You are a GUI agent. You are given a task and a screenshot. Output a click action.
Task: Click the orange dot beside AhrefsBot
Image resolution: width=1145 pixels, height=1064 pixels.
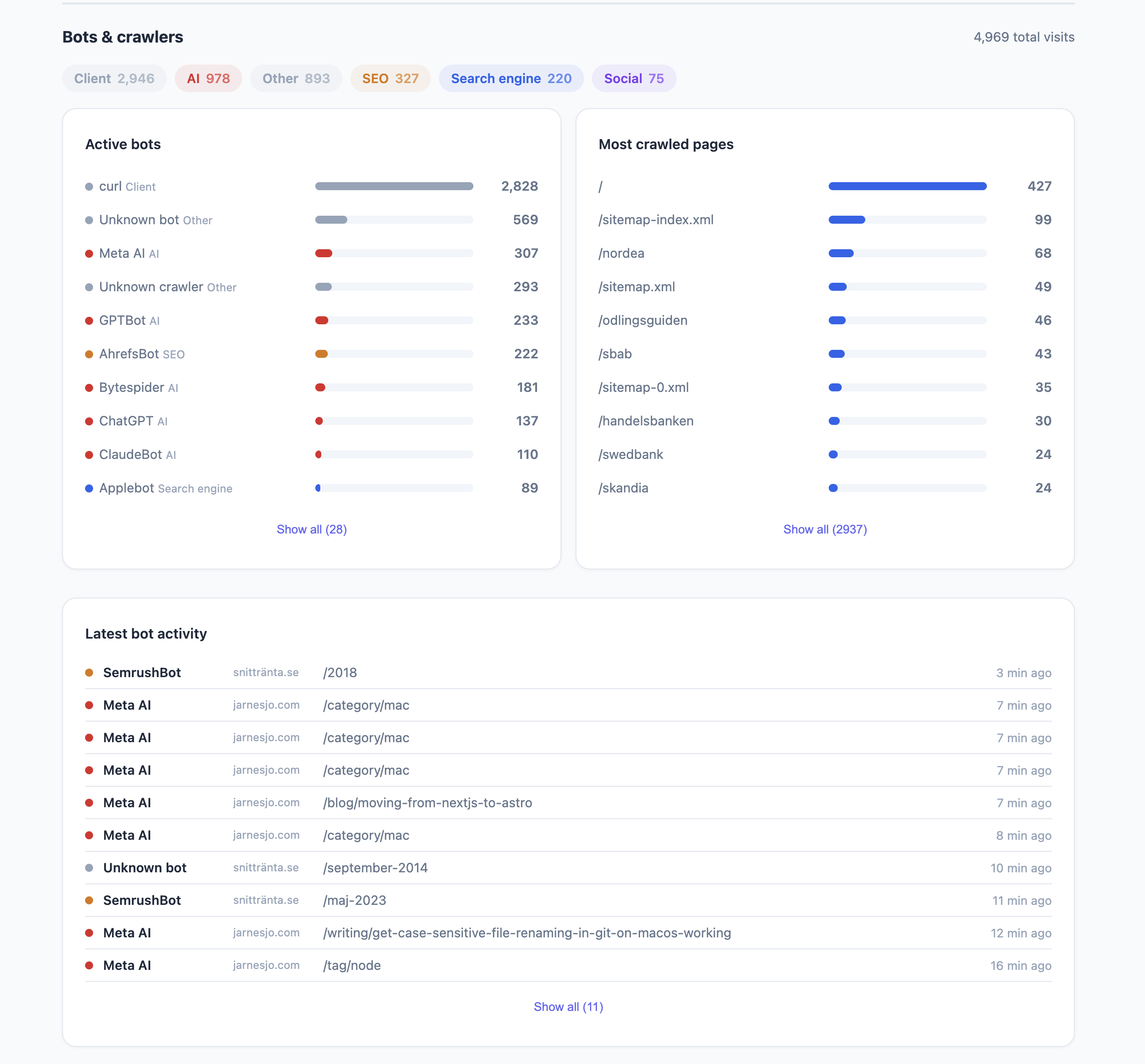(x=89, y=353)
